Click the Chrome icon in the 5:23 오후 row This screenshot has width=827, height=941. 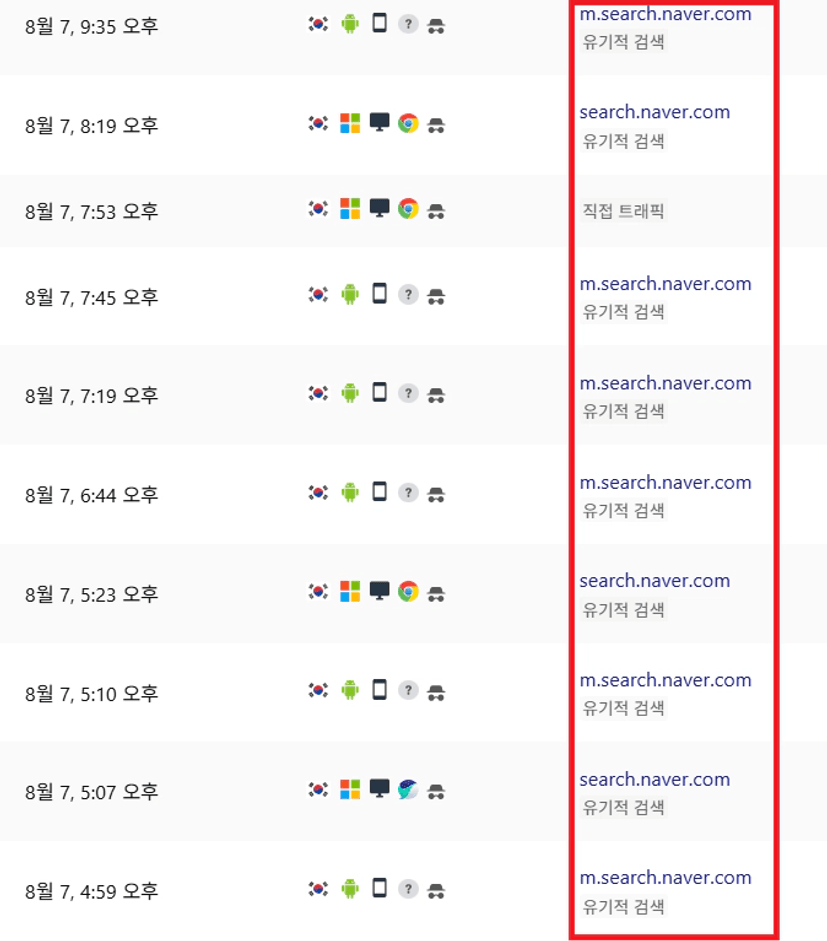pos(408,592)
